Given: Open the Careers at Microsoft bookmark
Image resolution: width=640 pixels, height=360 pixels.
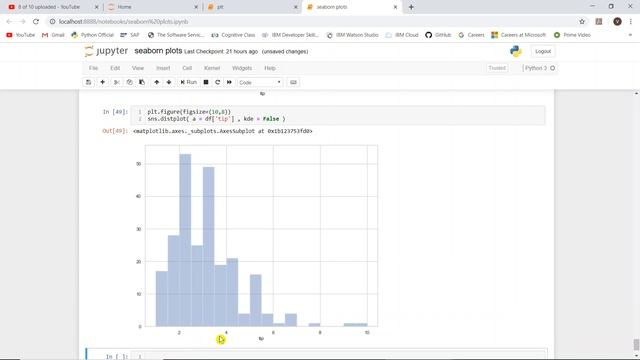Looking at the screenshot, I should pos(518,35).
